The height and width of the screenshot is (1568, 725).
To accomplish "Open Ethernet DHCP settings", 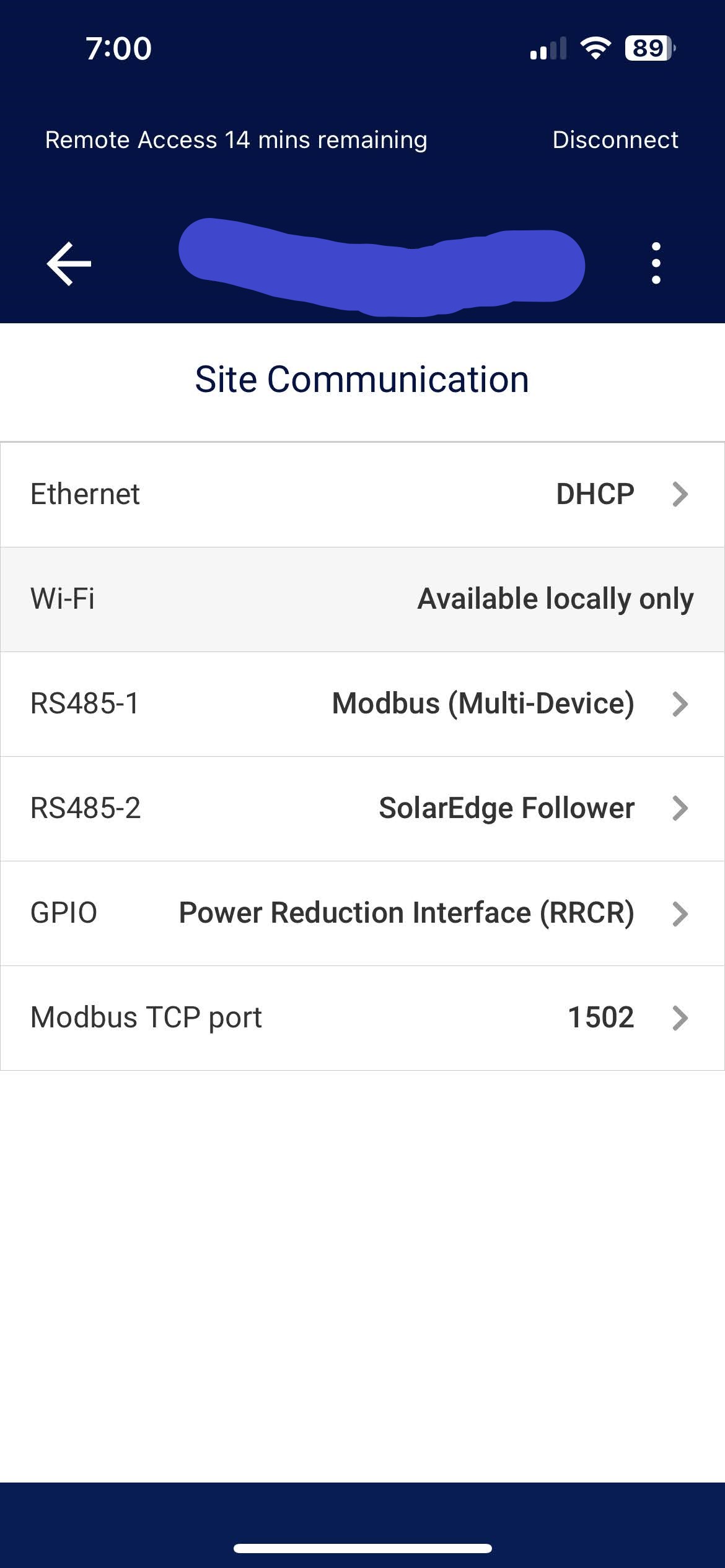I will pos(595,494).
